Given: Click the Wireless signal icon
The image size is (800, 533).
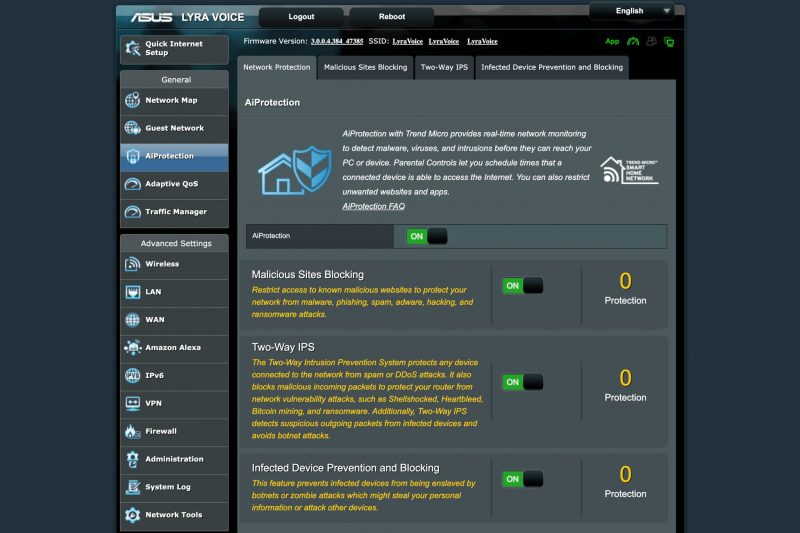Looking at the screenshot, I should click(x=133, y=264).
